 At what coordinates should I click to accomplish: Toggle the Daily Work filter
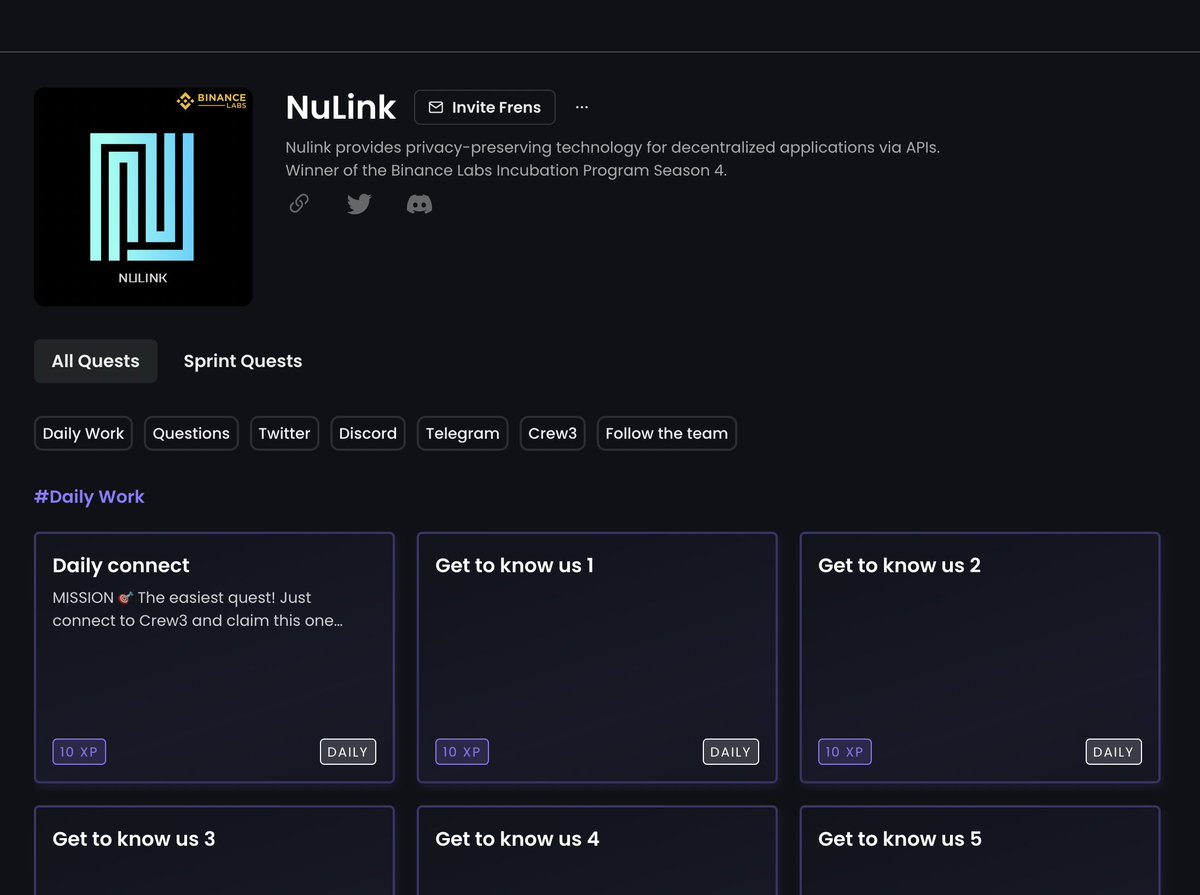click(x=83, y=433)
